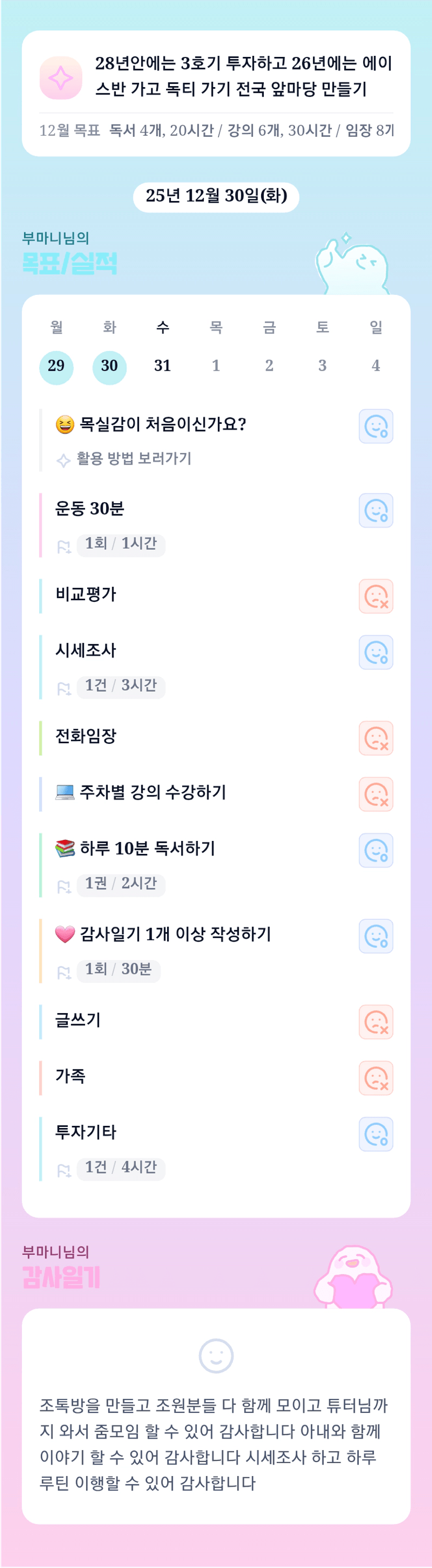Toggle the status face for 주차별 강의 수강하기

[376, 794]
